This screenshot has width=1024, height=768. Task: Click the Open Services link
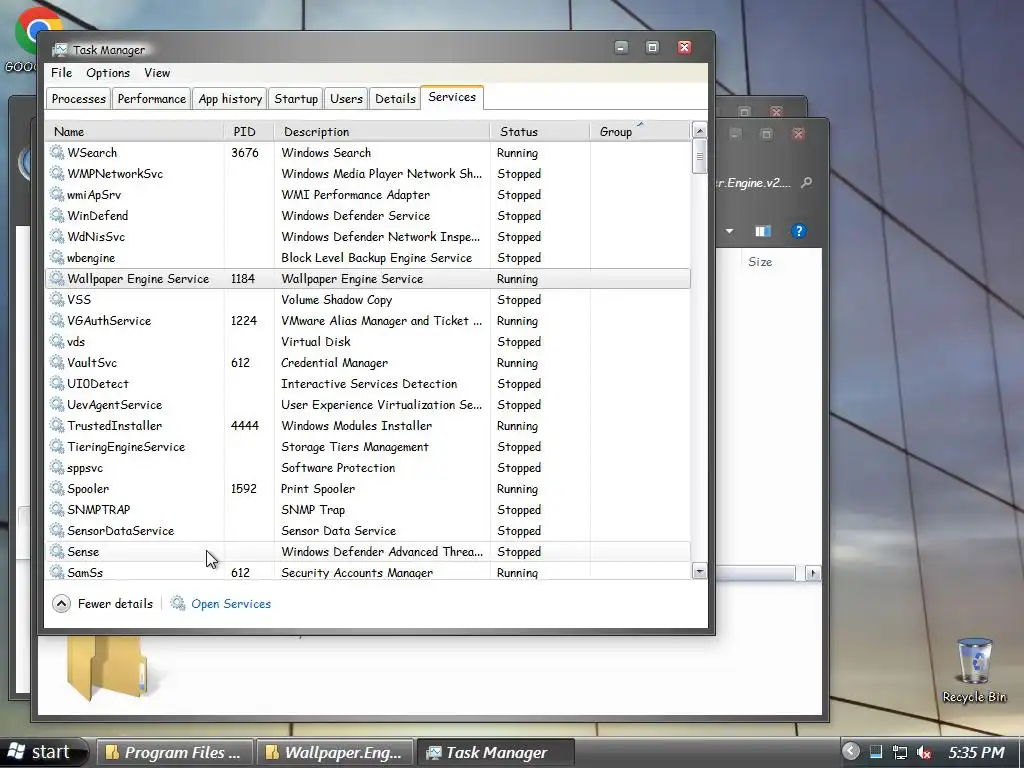coord(231,604)
